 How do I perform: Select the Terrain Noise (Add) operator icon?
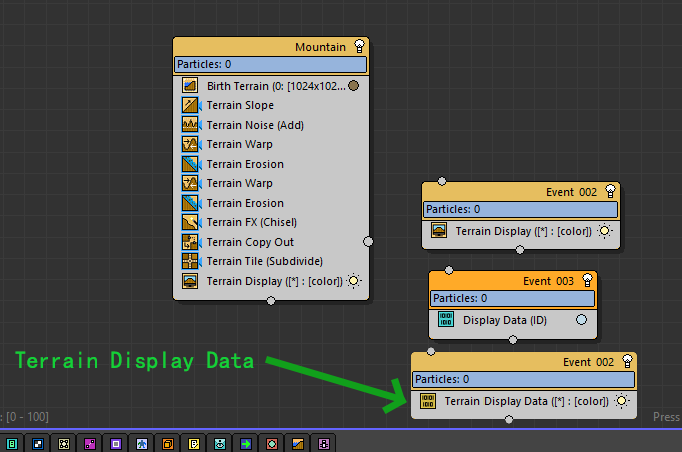(190, 125)
